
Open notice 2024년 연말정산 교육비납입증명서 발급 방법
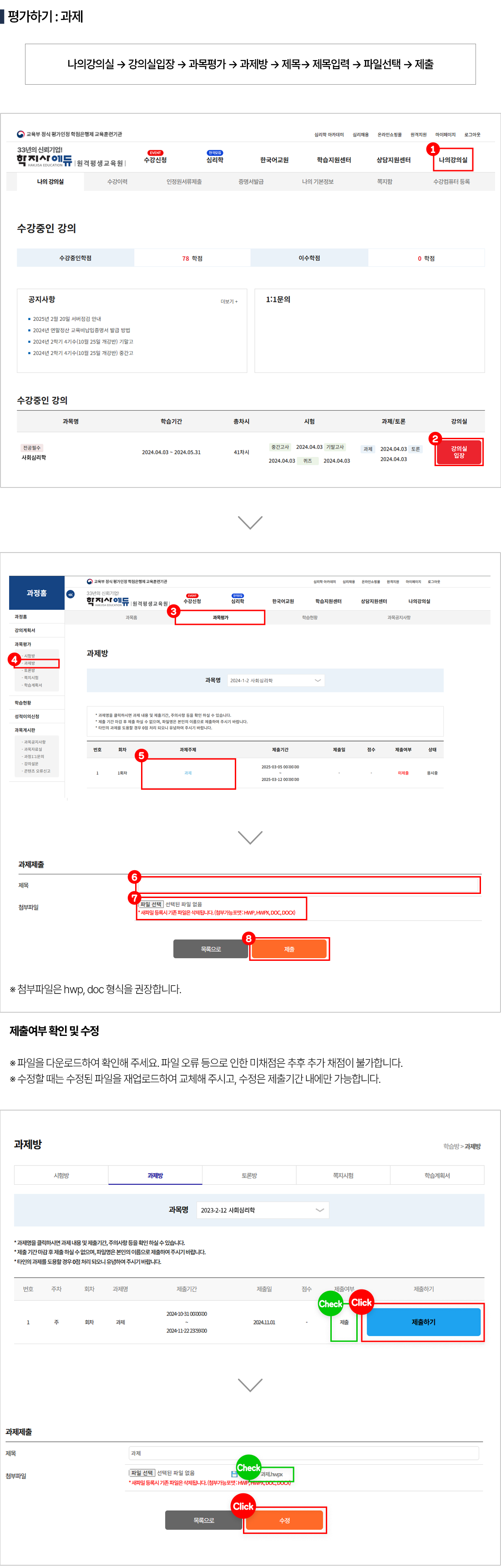point(81,330)
